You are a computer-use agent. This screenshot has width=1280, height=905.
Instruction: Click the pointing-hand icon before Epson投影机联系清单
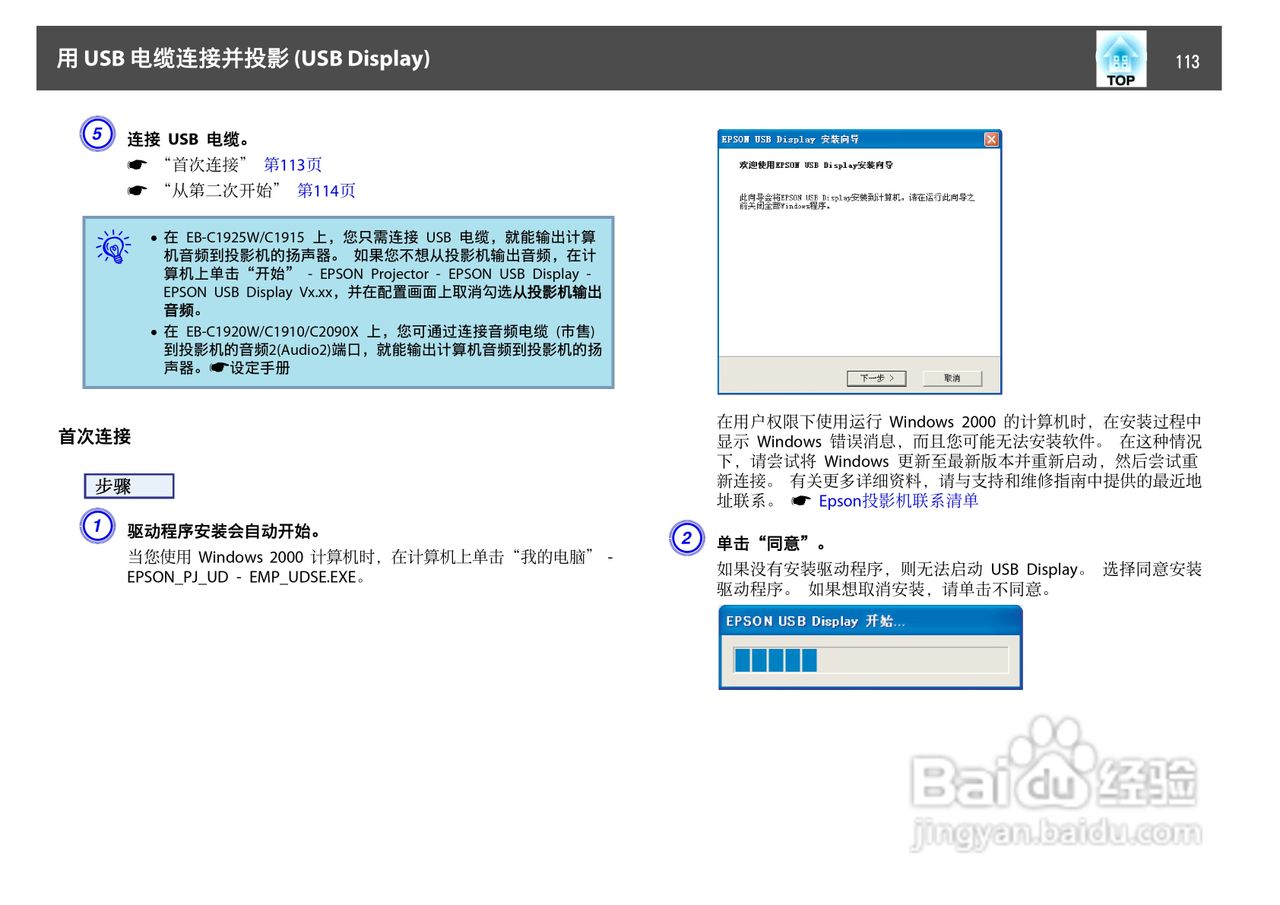click(x=799, y=500)
